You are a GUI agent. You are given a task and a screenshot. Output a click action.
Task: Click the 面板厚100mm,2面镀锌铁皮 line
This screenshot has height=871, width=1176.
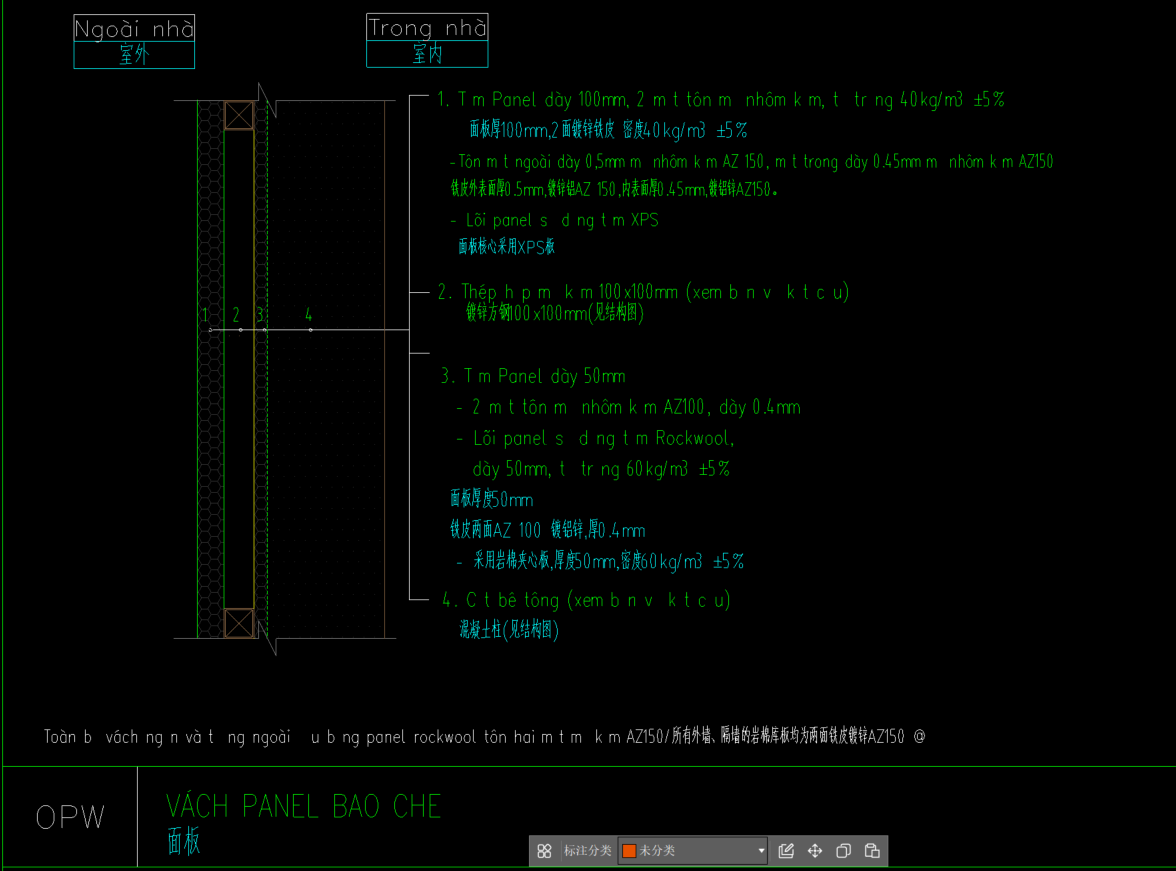point(608,131)
